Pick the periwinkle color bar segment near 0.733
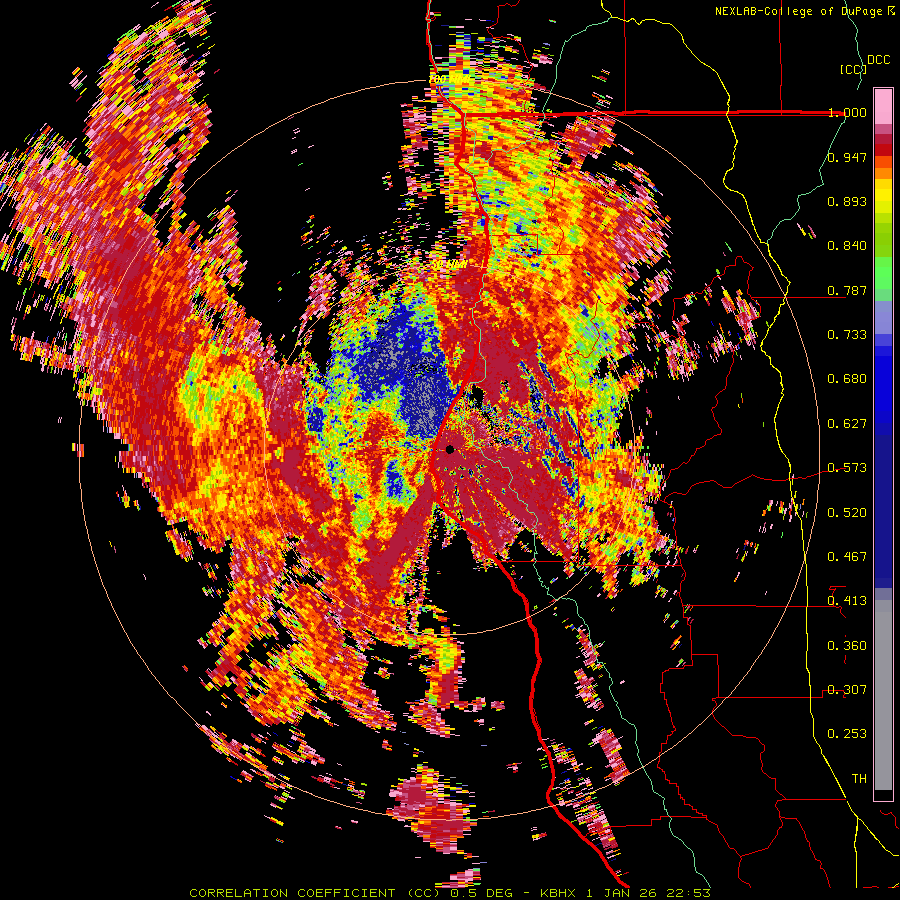The image size is (900, 900). [883, 317]
